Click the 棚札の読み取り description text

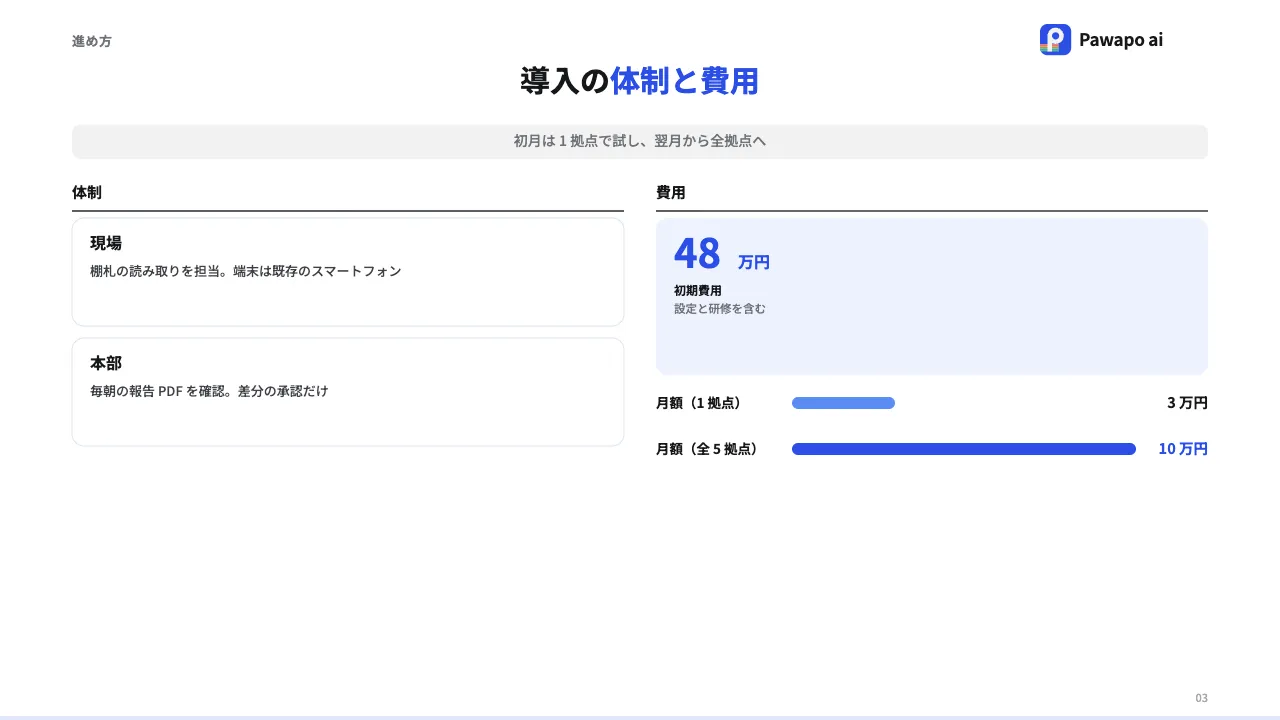tap(245, 271)
